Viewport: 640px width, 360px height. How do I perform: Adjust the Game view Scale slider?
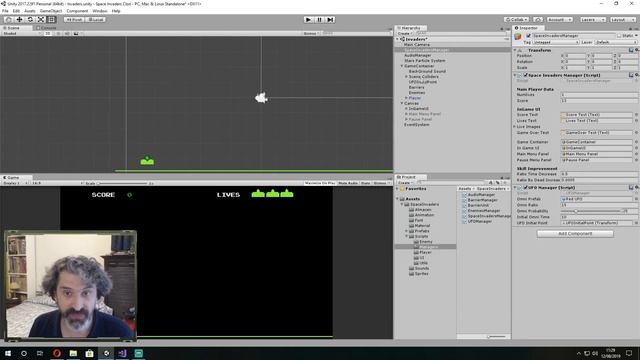122,183
